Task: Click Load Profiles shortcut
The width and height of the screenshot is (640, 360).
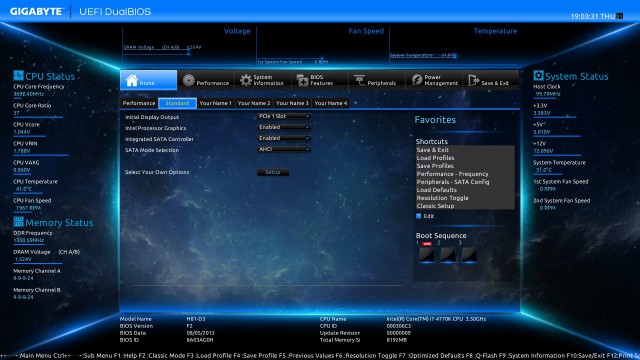Action: (x=435, y=158)
